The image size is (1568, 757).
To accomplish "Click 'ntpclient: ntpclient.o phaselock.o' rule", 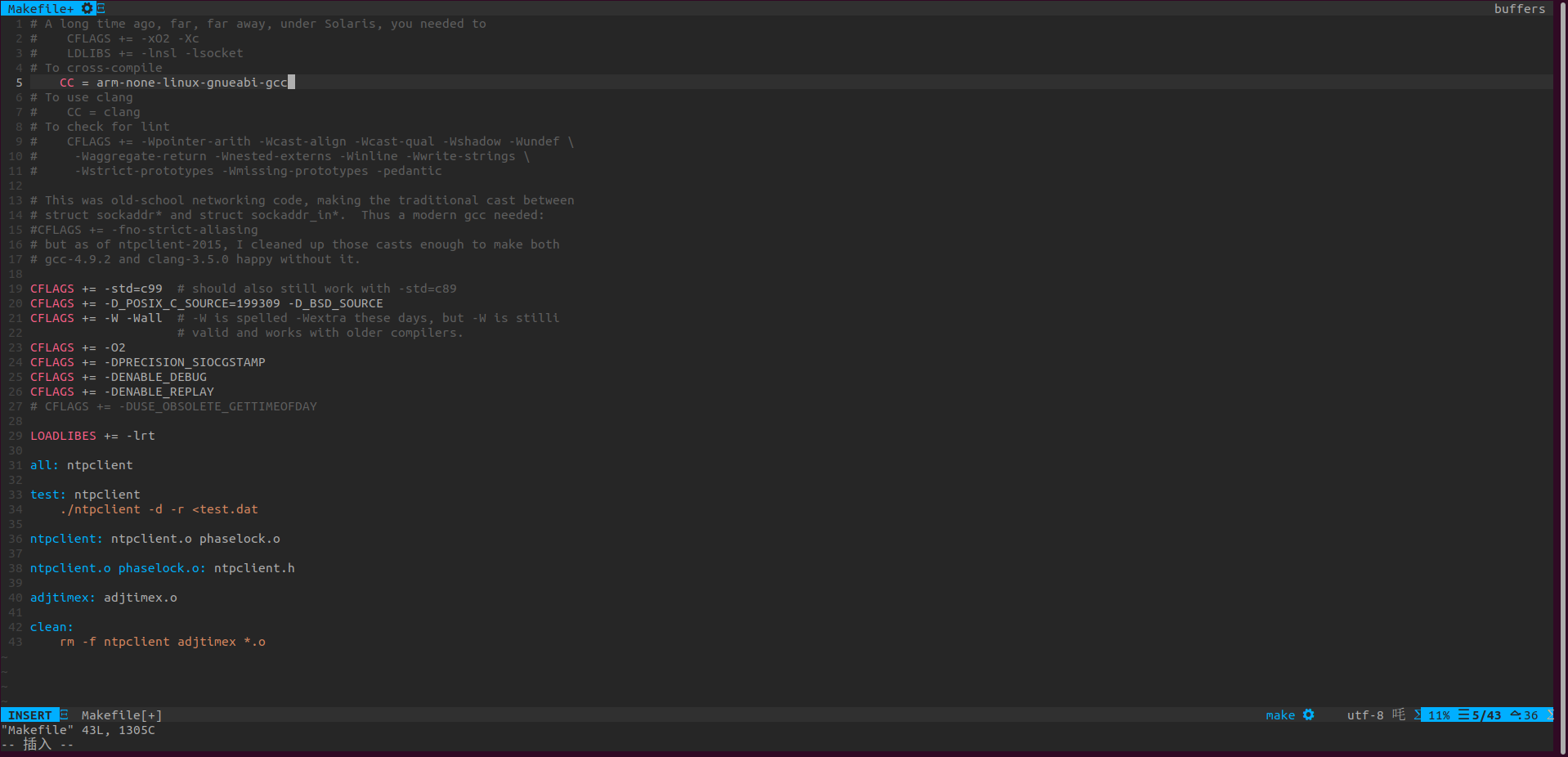I will coord(155,538).
